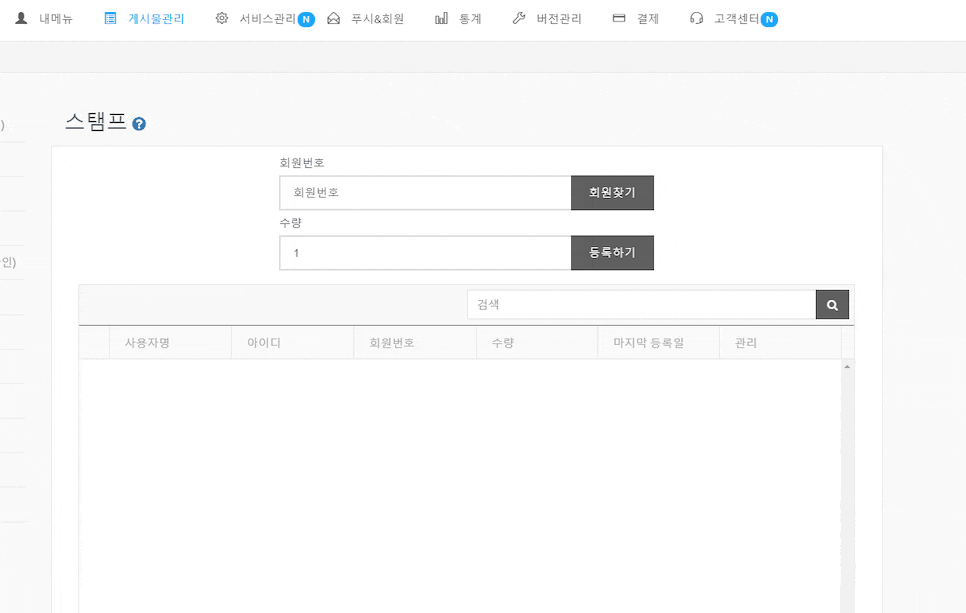Click the 고객센터 headset icon
The image size is (966, 613).
point(696,18)
